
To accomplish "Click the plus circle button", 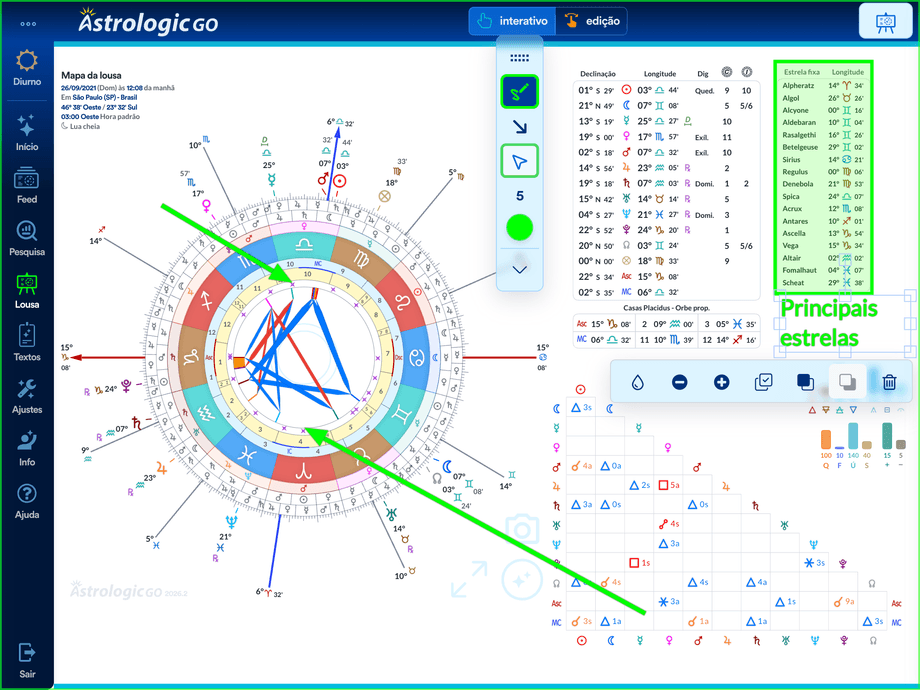I will pyautogui.click(x=721, y=383).
